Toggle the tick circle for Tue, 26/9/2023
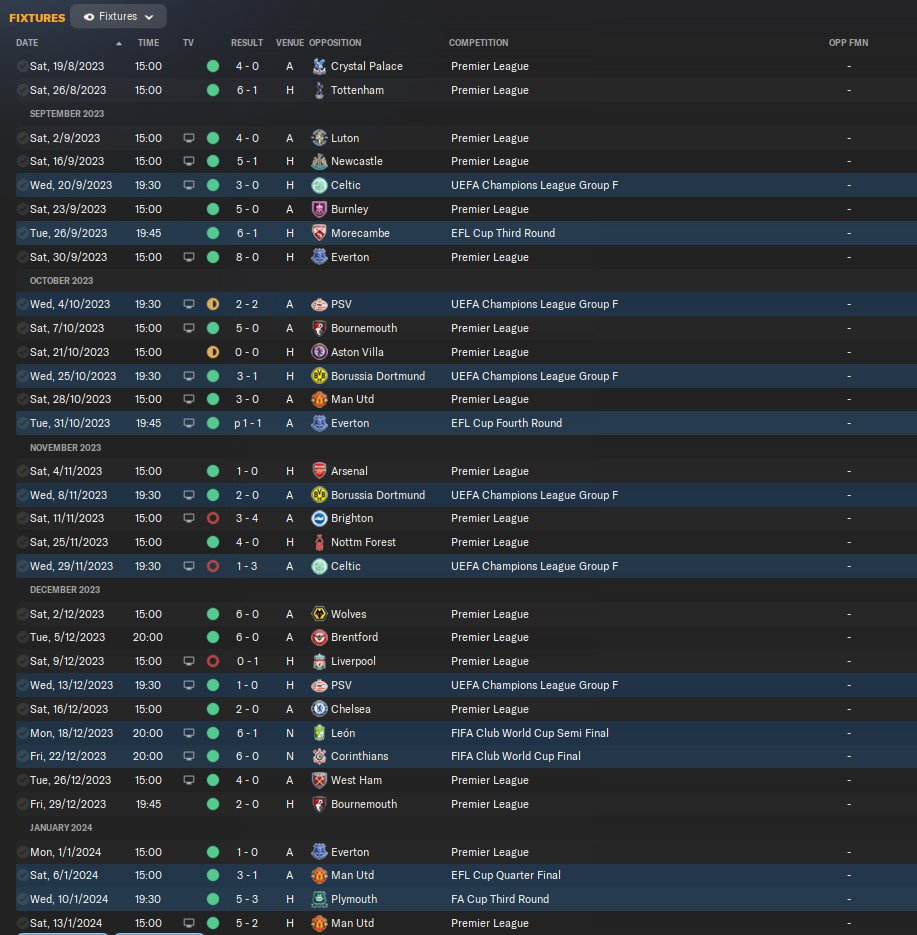Viewport: 917px width, 935px height. [x=22, y=233]
